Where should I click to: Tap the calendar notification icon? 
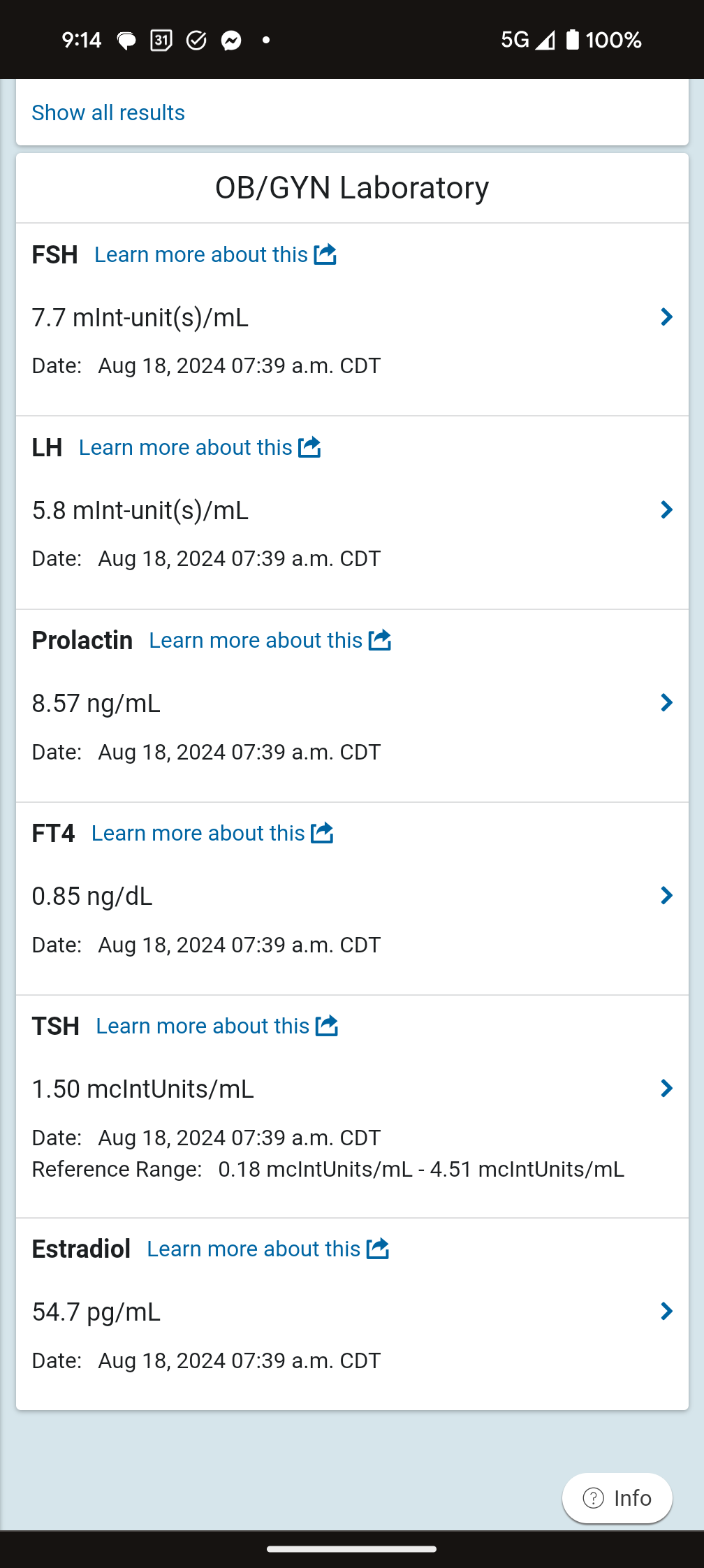[x=161, y=41]
